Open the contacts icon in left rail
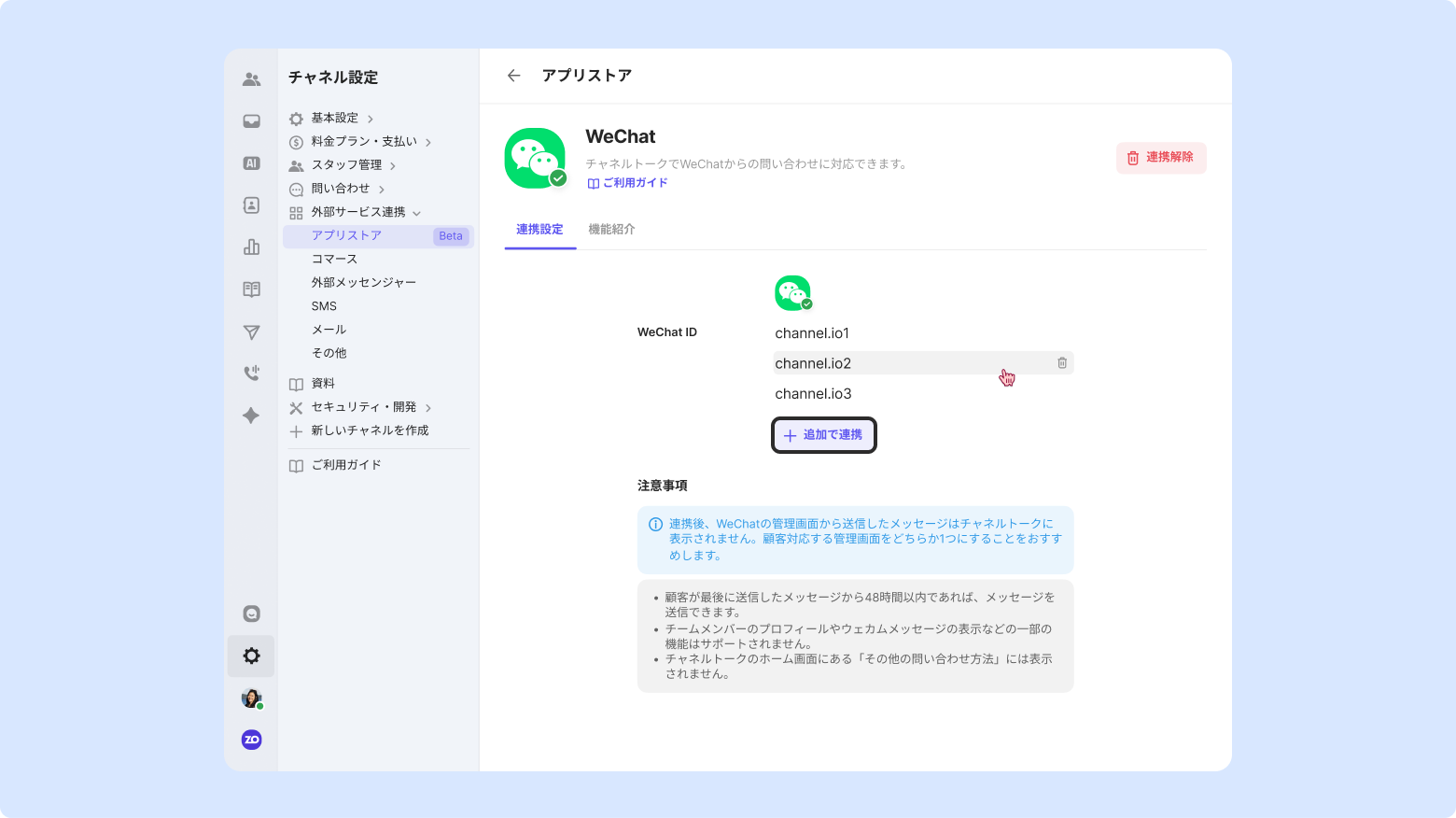 (x=251, y=205)
